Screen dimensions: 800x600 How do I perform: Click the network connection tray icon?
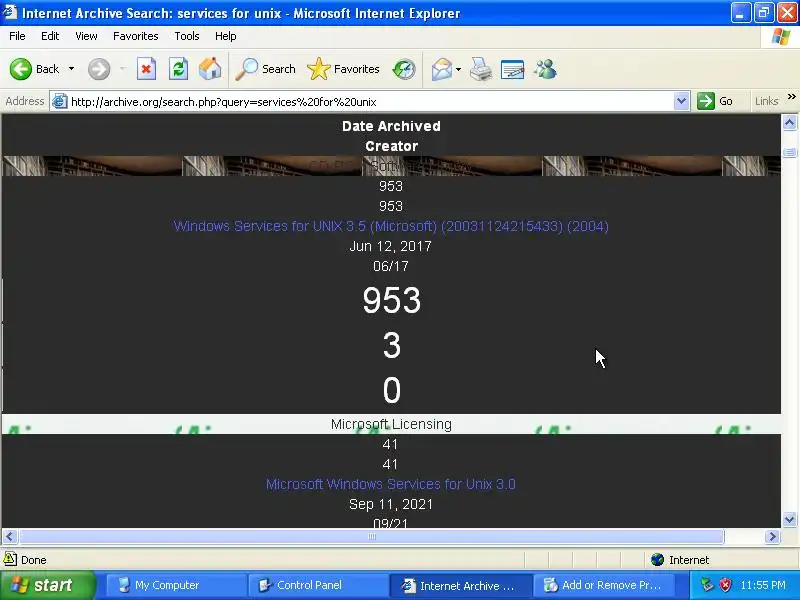pyautogui.click(x=707, y=585)
